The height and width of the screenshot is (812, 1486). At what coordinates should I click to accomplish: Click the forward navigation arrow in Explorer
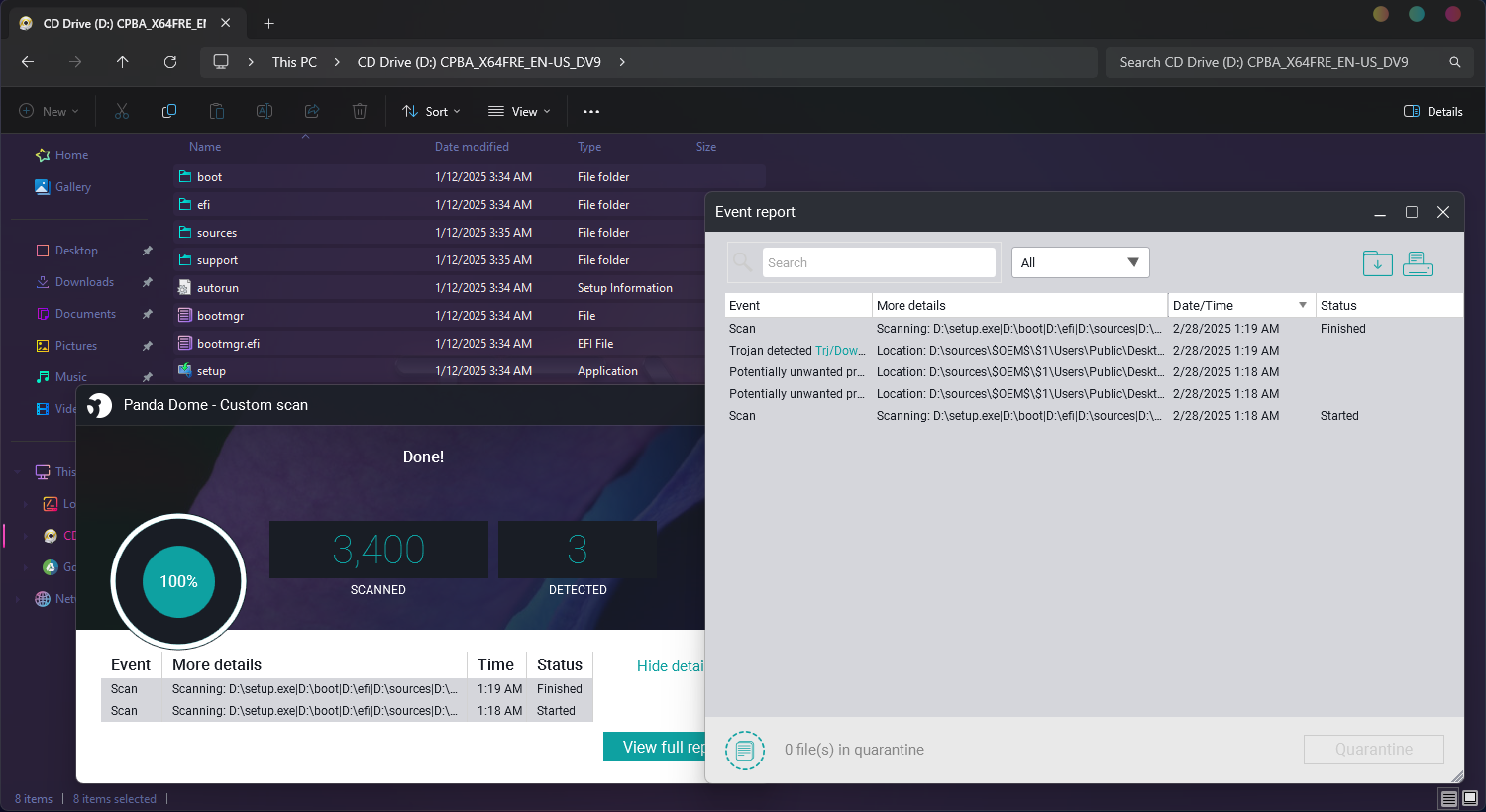pos(75,62)
